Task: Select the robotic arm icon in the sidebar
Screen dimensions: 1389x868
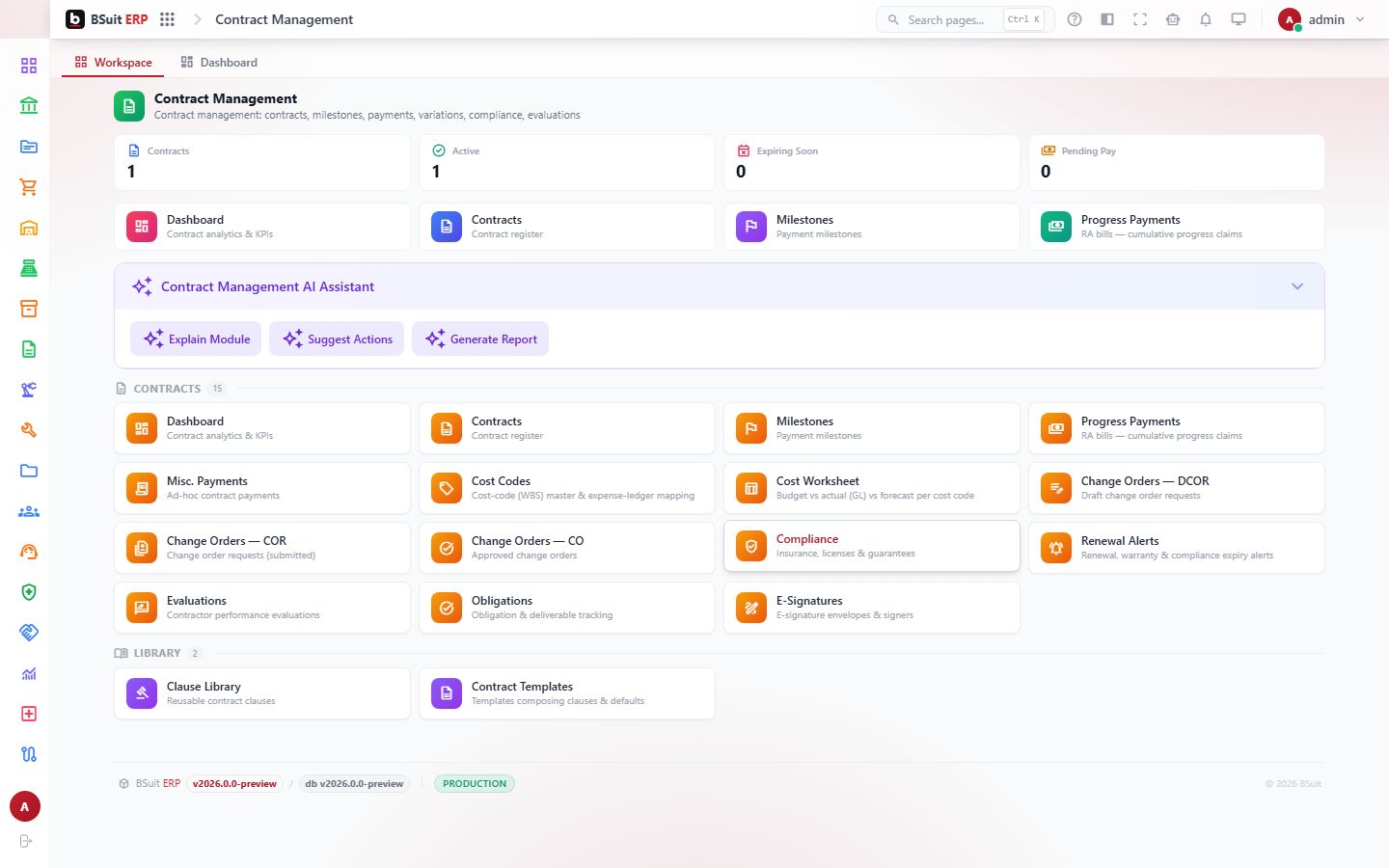Action: pyautogui.click(x=29, y=390)
